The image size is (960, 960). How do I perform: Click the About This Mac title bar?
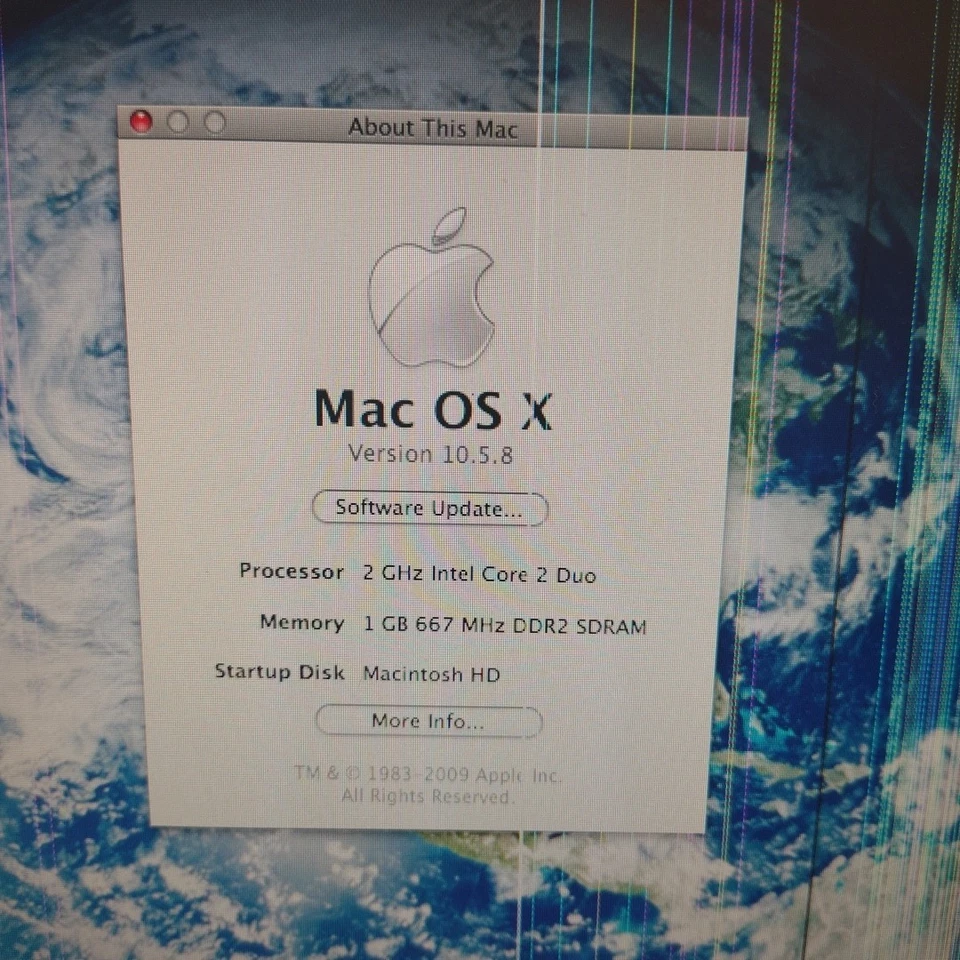pos(432,128)
